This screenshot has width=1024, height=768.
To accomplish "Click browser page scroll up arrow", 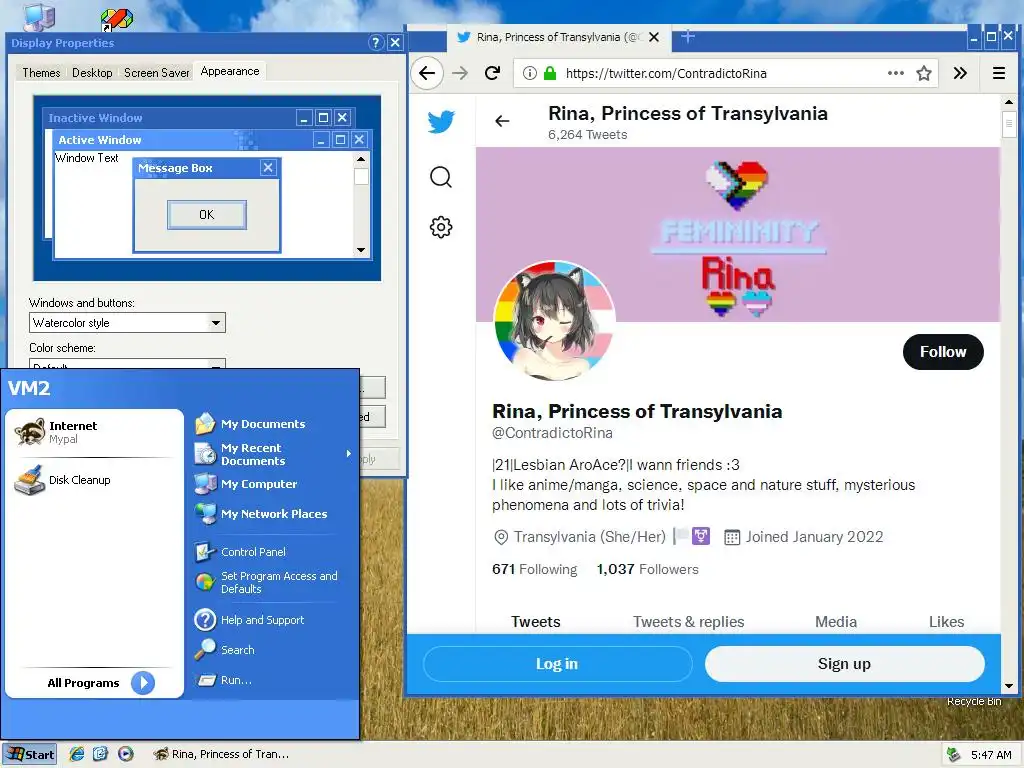I will (1009, 103).
